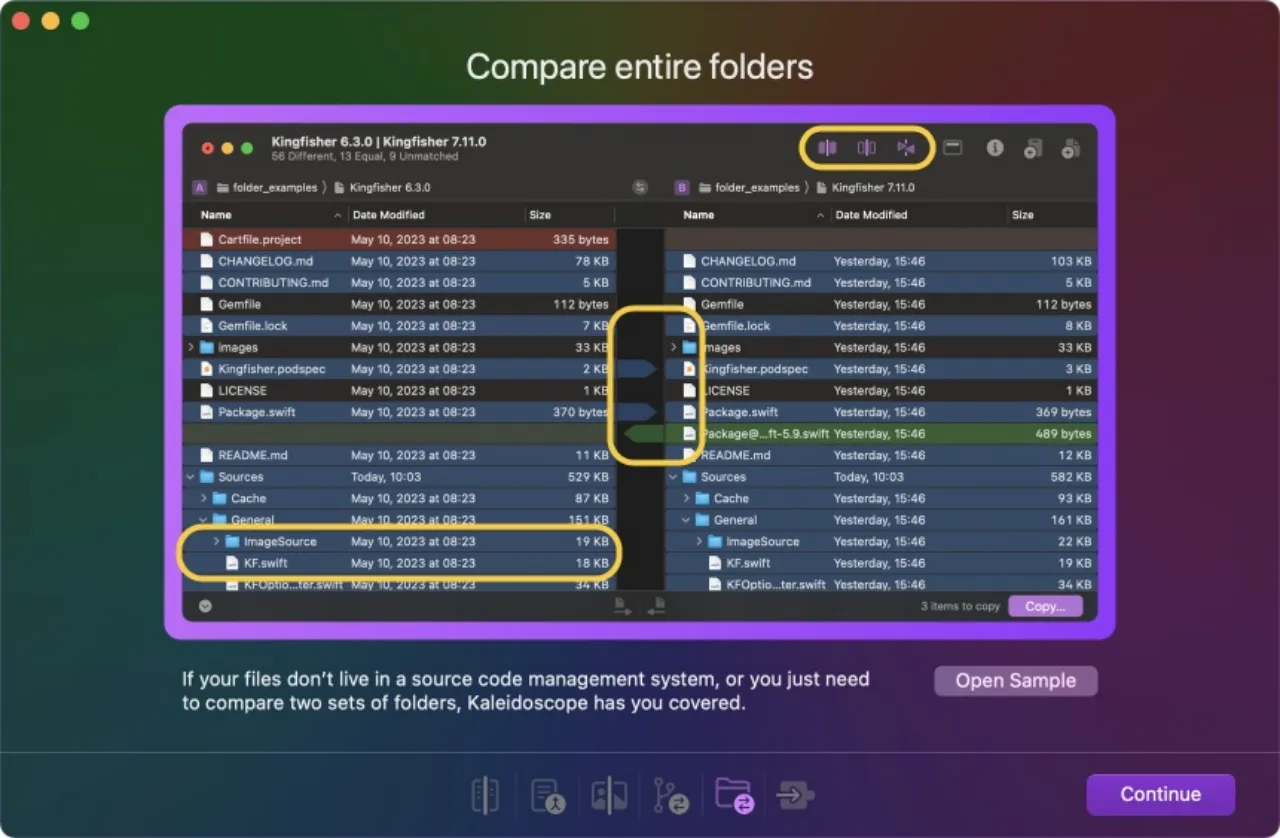
Task: Select the CHANGELOG.md row sized 103 KB
Action: tap(881, 261)
